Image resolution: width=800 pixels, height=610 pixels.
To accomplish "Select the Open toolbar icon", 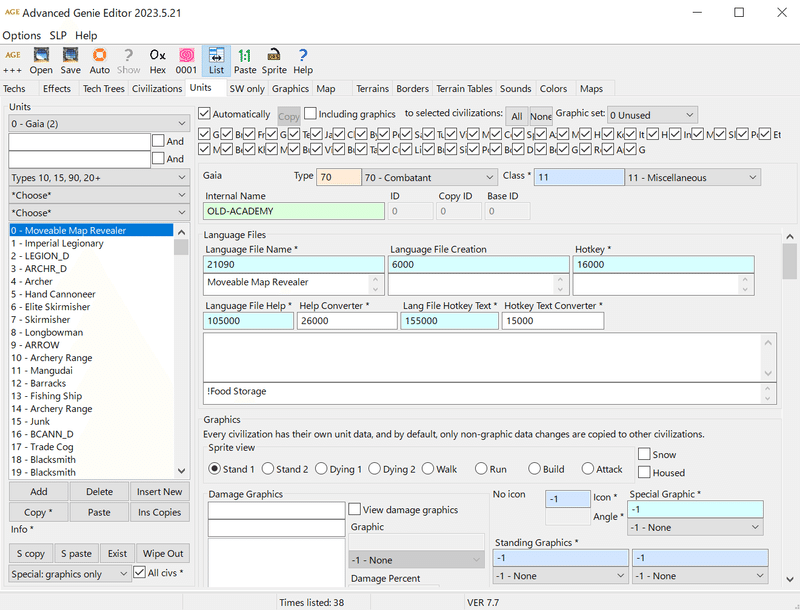I will point(40,60).
